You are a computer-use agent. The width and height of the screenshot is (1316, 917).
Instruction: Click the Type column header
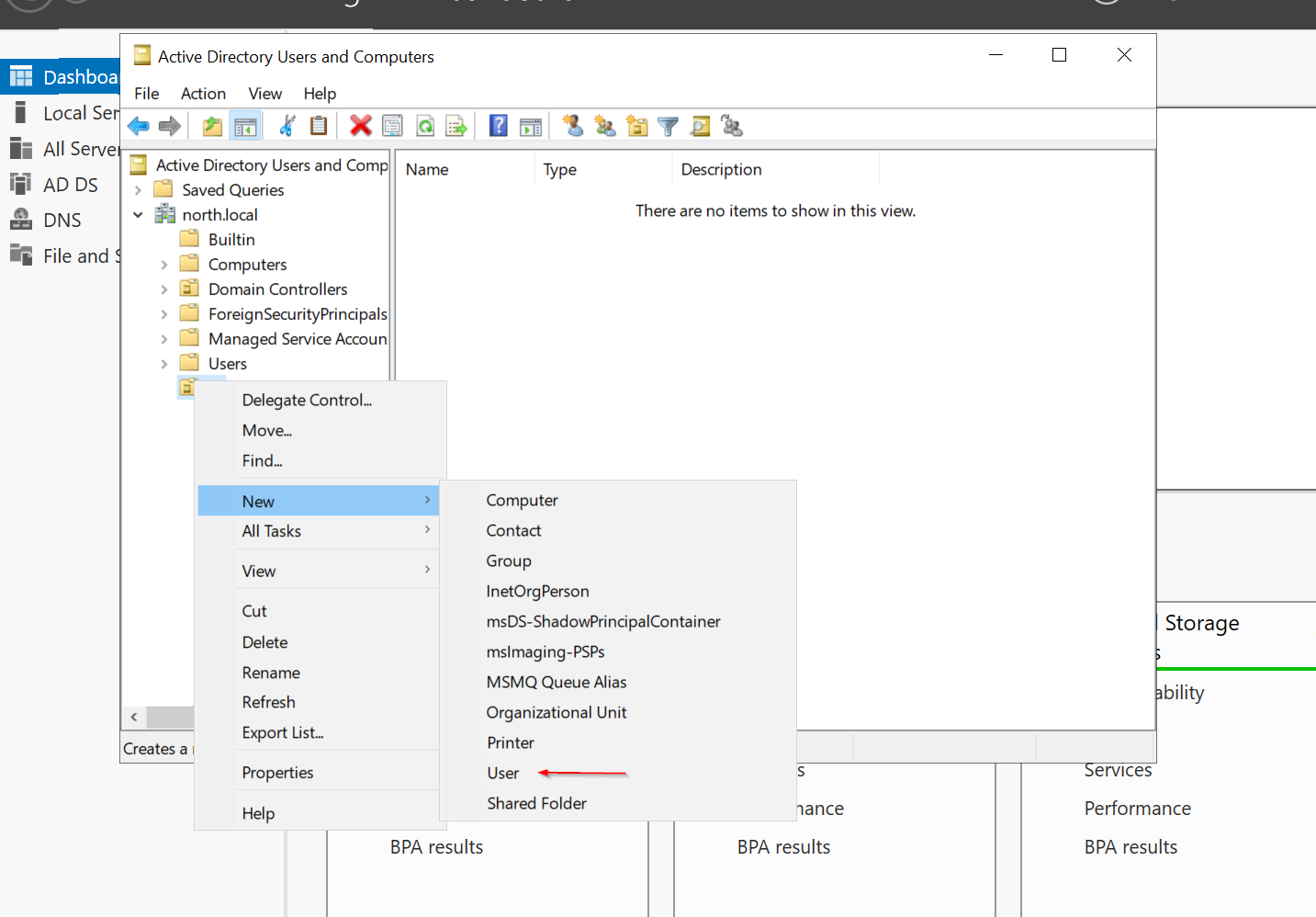click(x=602, y=169)
